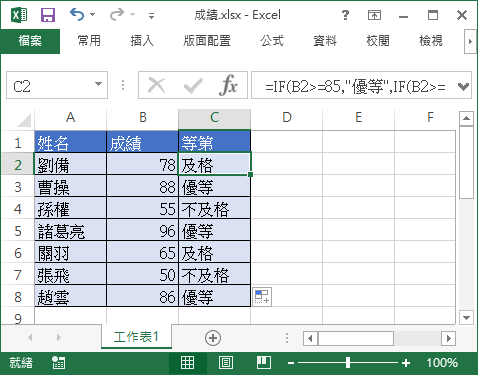Open the redo history dropdown arrow
Image resolution: width=478 pixels, height=375 pixels.
pyautogui.click(x=132, y=15)
